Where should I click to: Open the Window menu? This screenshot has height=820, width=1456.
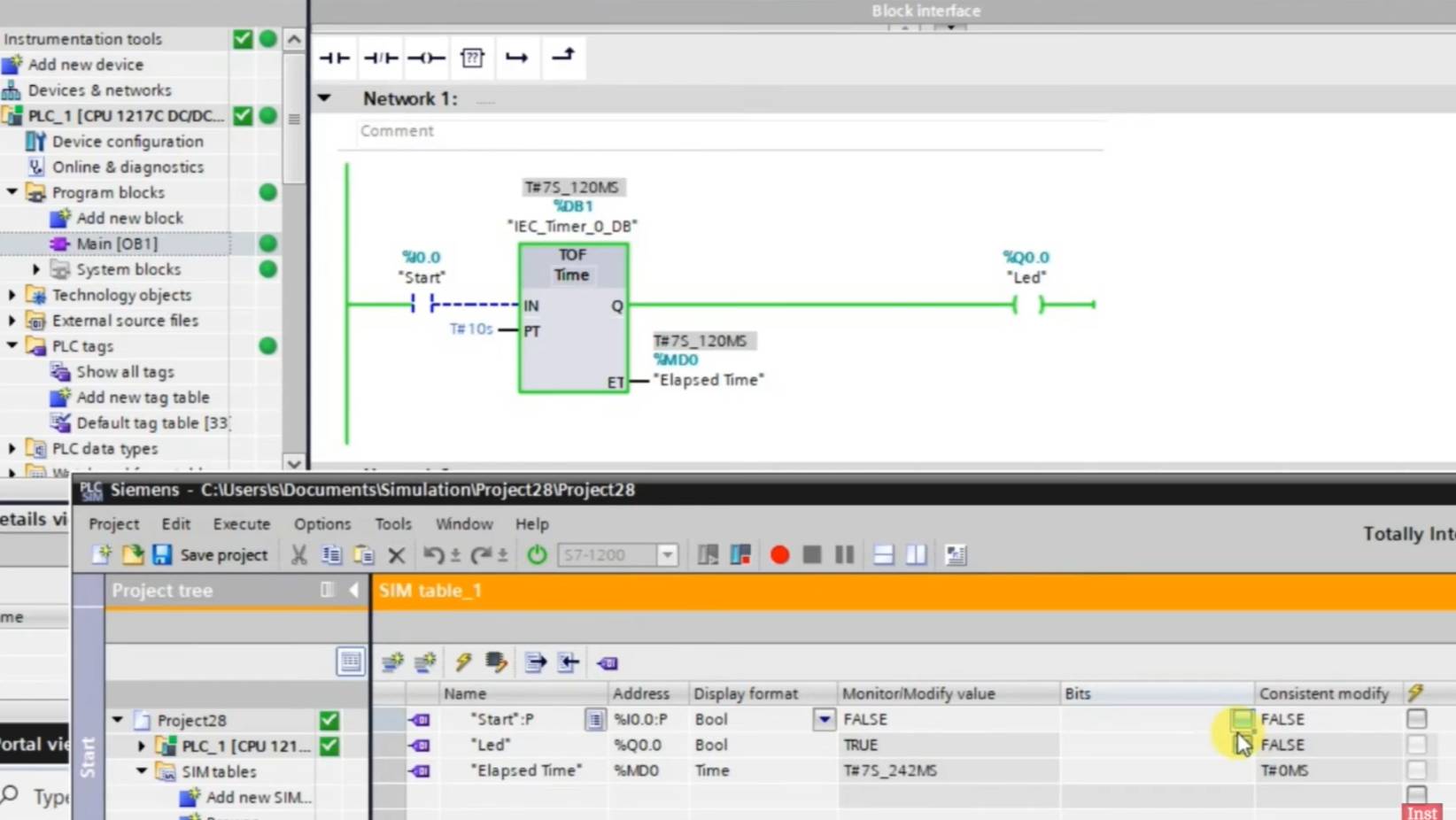(x=464, y=524)
